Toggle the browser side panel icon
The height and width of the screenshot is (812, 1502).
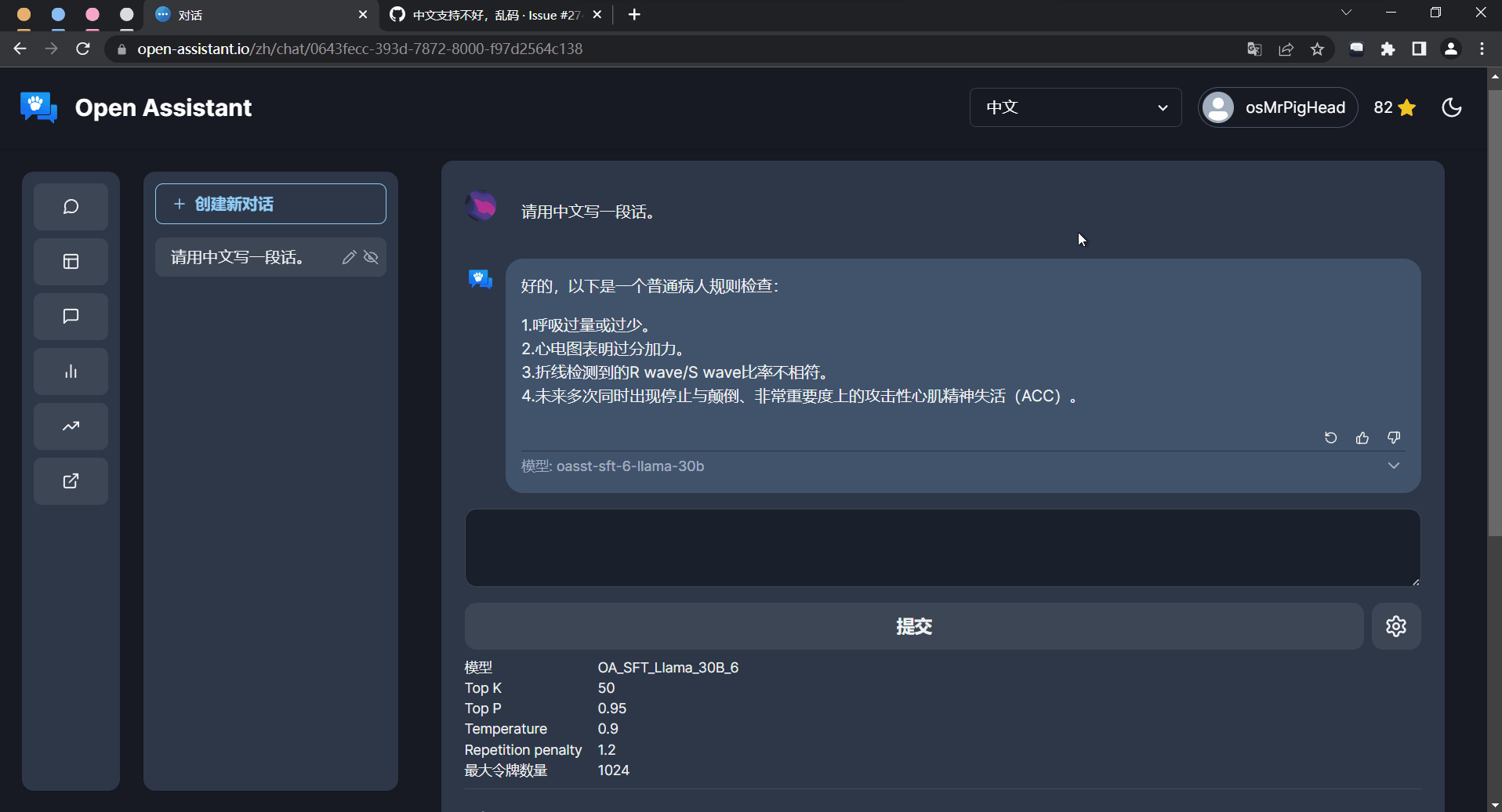coord(1419,49)
